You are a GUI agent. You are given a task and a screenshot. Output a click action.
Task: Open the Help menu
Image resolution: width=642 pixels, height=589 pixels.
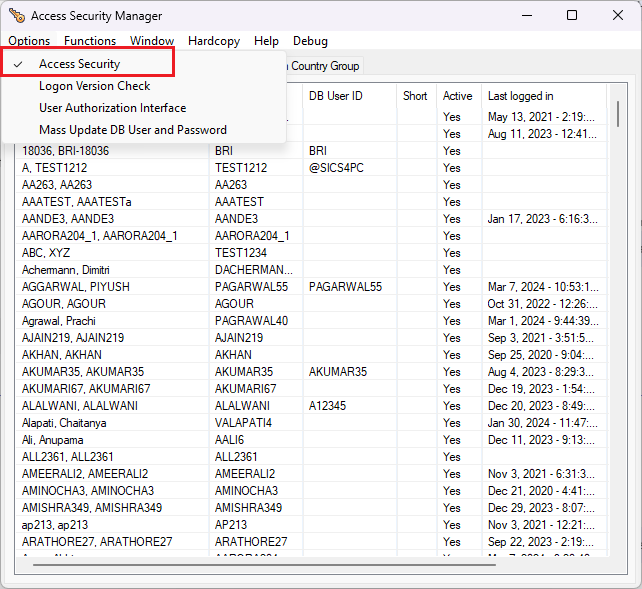point(266,41)
